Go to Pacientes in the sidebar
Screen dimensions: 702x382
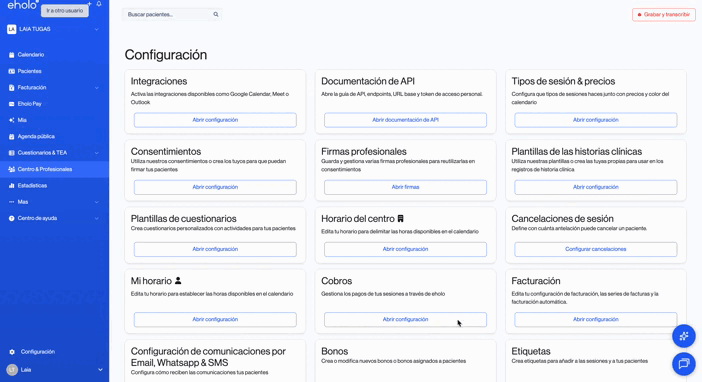pos(29,71)
